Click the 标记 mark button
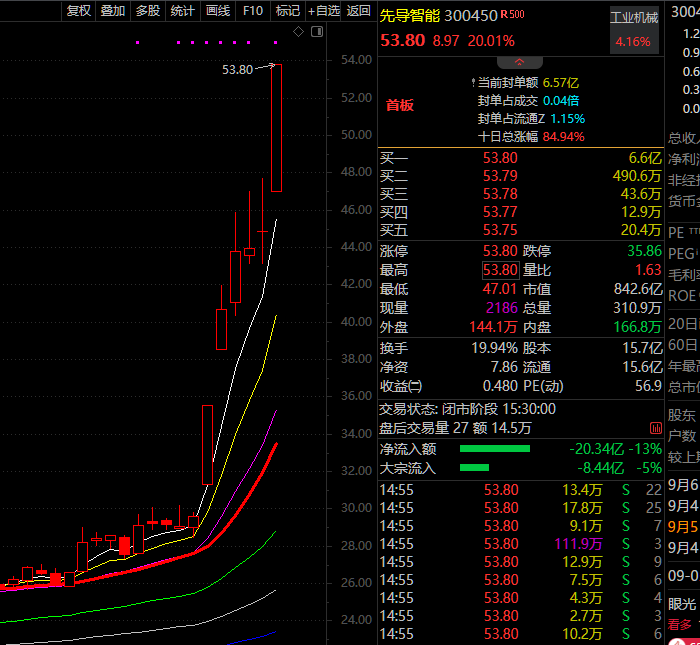Viewport: 700px width, 645px height. (288, 11)
